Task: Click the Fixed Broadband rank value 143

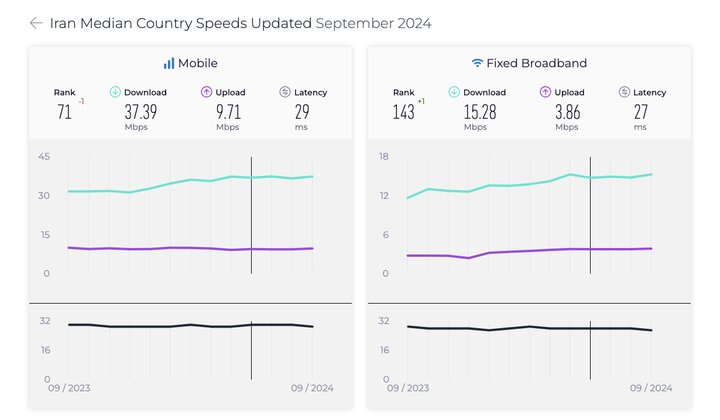Action: click(x=403, y=111)
